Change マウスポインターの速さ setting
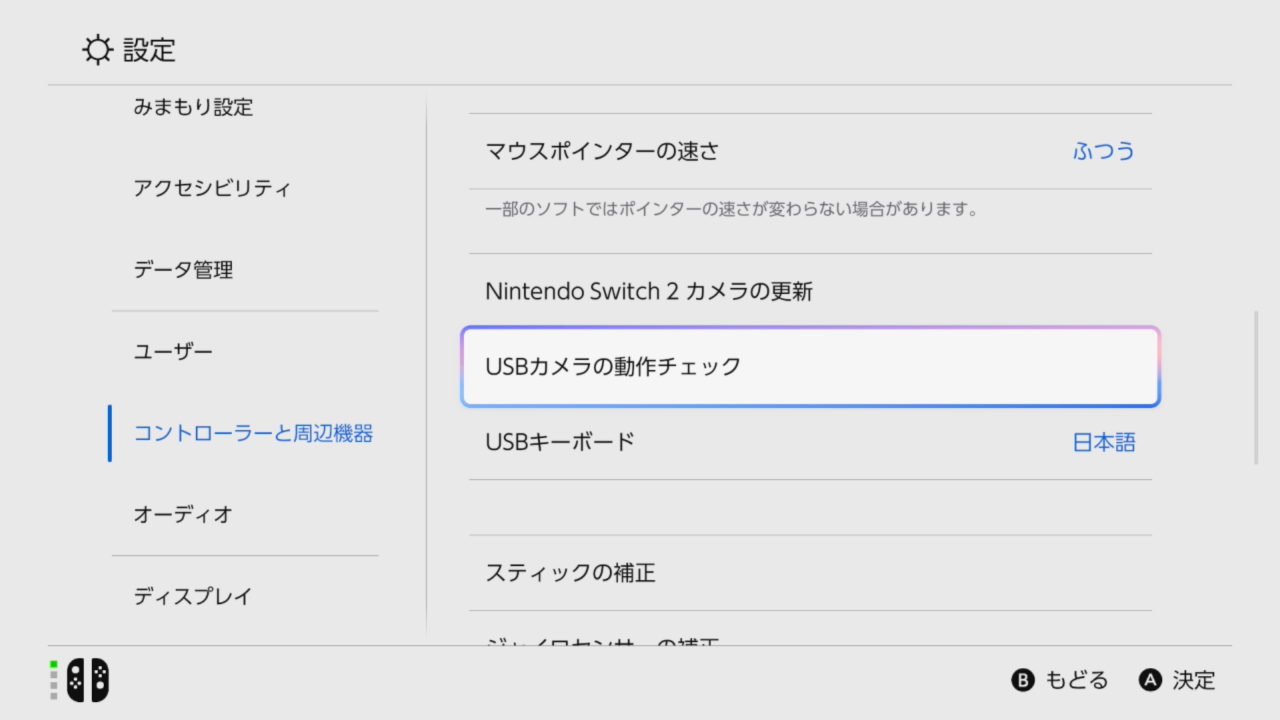1280x720 pixels. [x=602, y=152]
